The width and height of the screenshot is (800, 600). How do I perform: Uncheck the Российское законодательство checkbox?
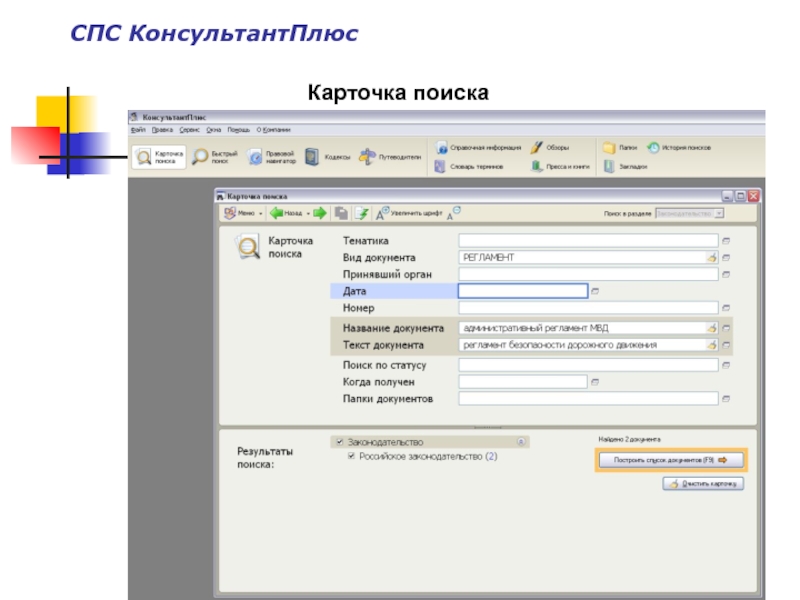(x=351, y=456)
